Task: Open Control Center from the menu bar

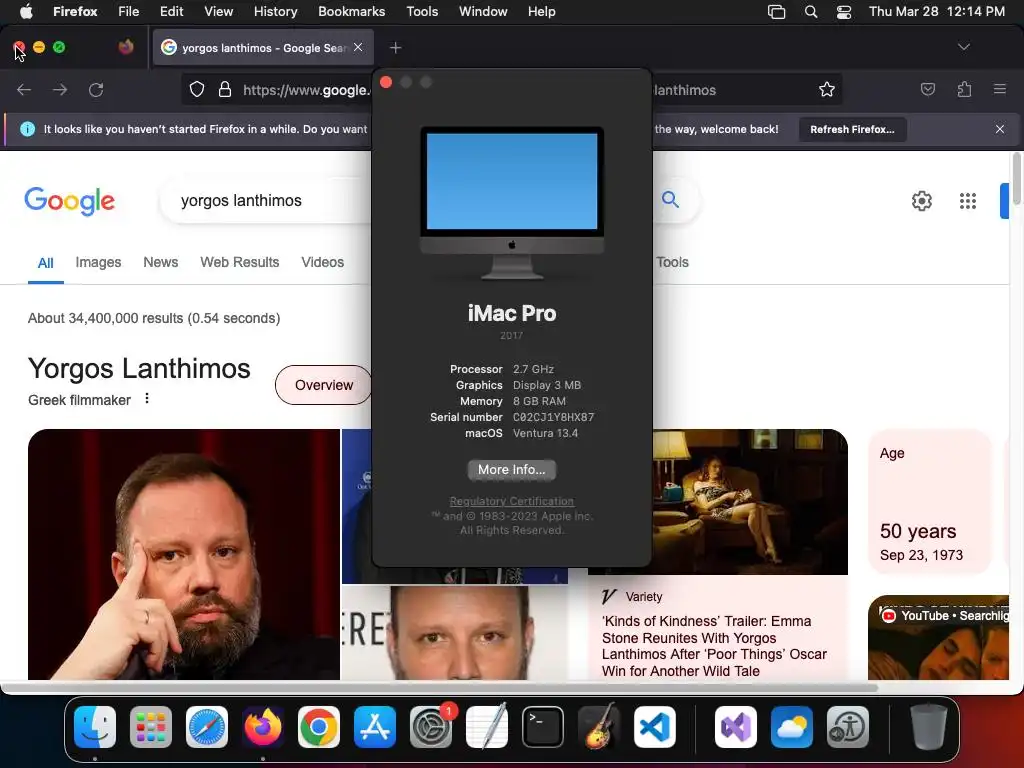Action: [x=844, y=12]
